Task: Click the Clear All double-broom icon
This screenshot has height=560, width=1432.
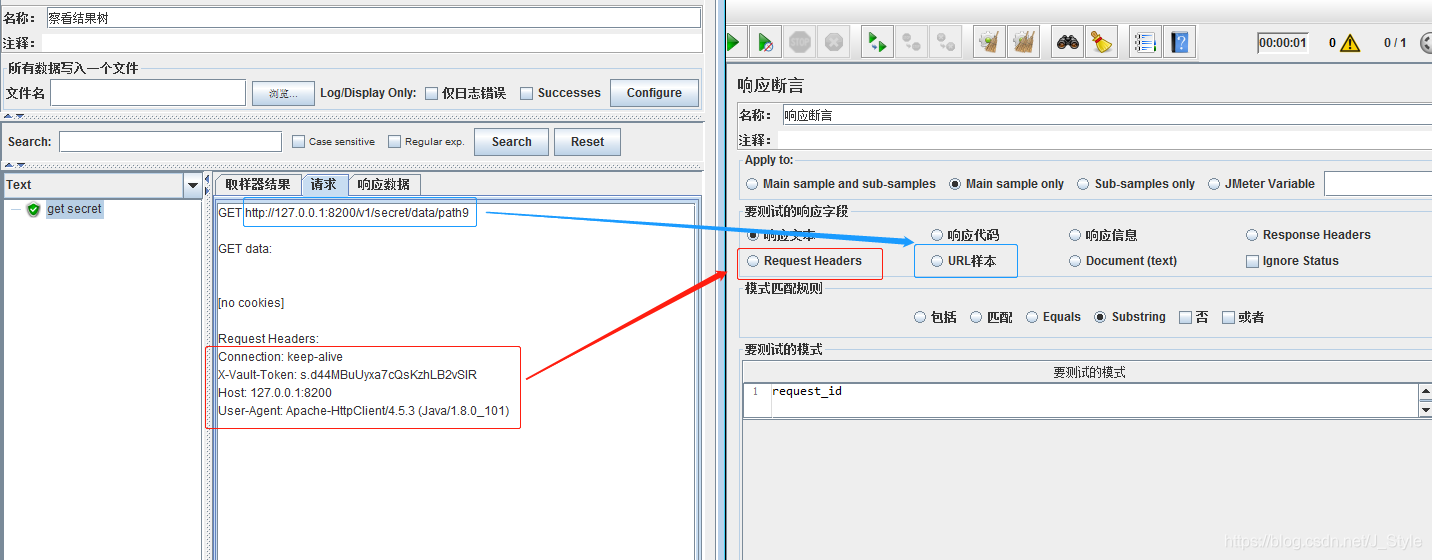Action: (x=1023, y=43)
